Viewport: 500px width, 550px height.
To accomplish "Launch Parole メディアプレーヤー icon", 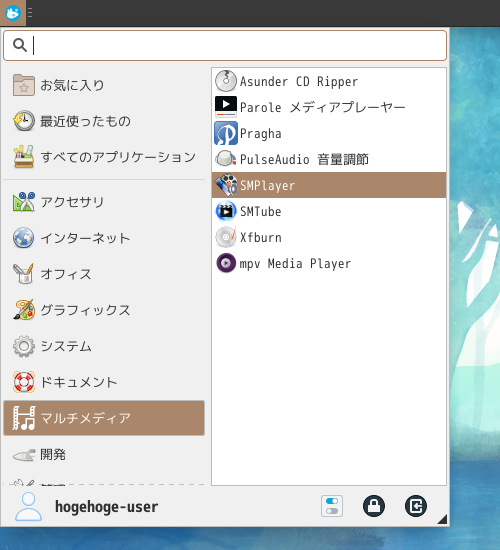I will coord(226,107).
